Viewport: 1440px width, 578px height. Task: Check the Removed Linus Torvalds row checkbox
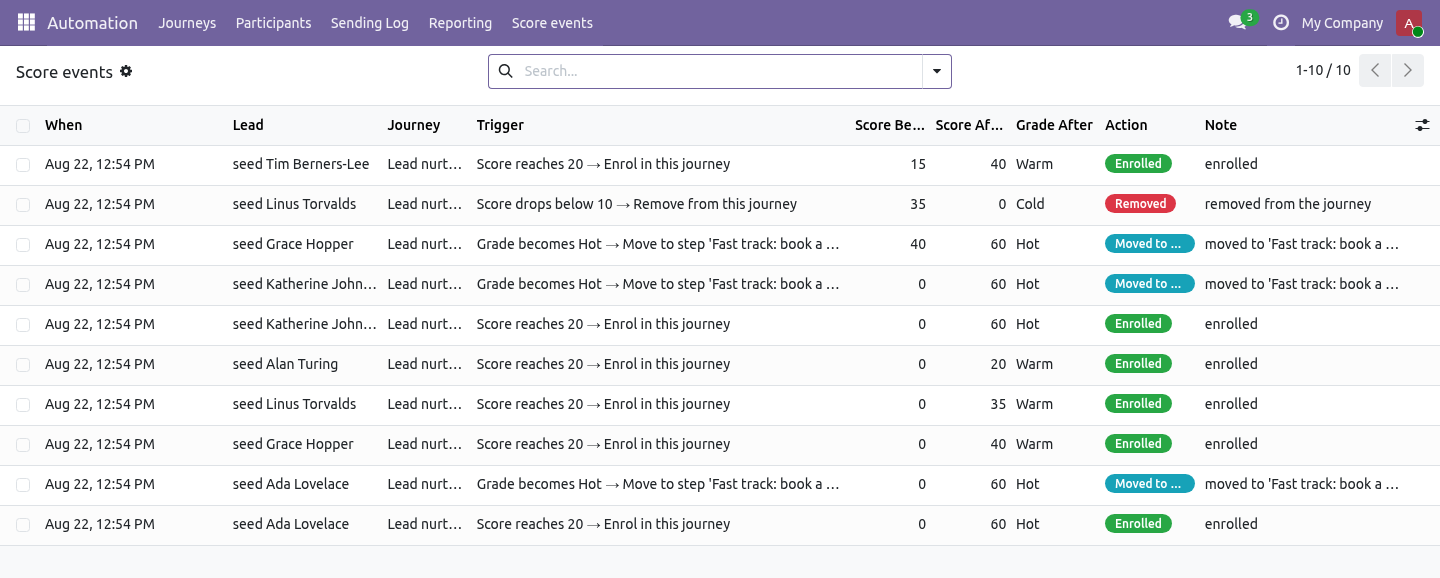(23, 204)
